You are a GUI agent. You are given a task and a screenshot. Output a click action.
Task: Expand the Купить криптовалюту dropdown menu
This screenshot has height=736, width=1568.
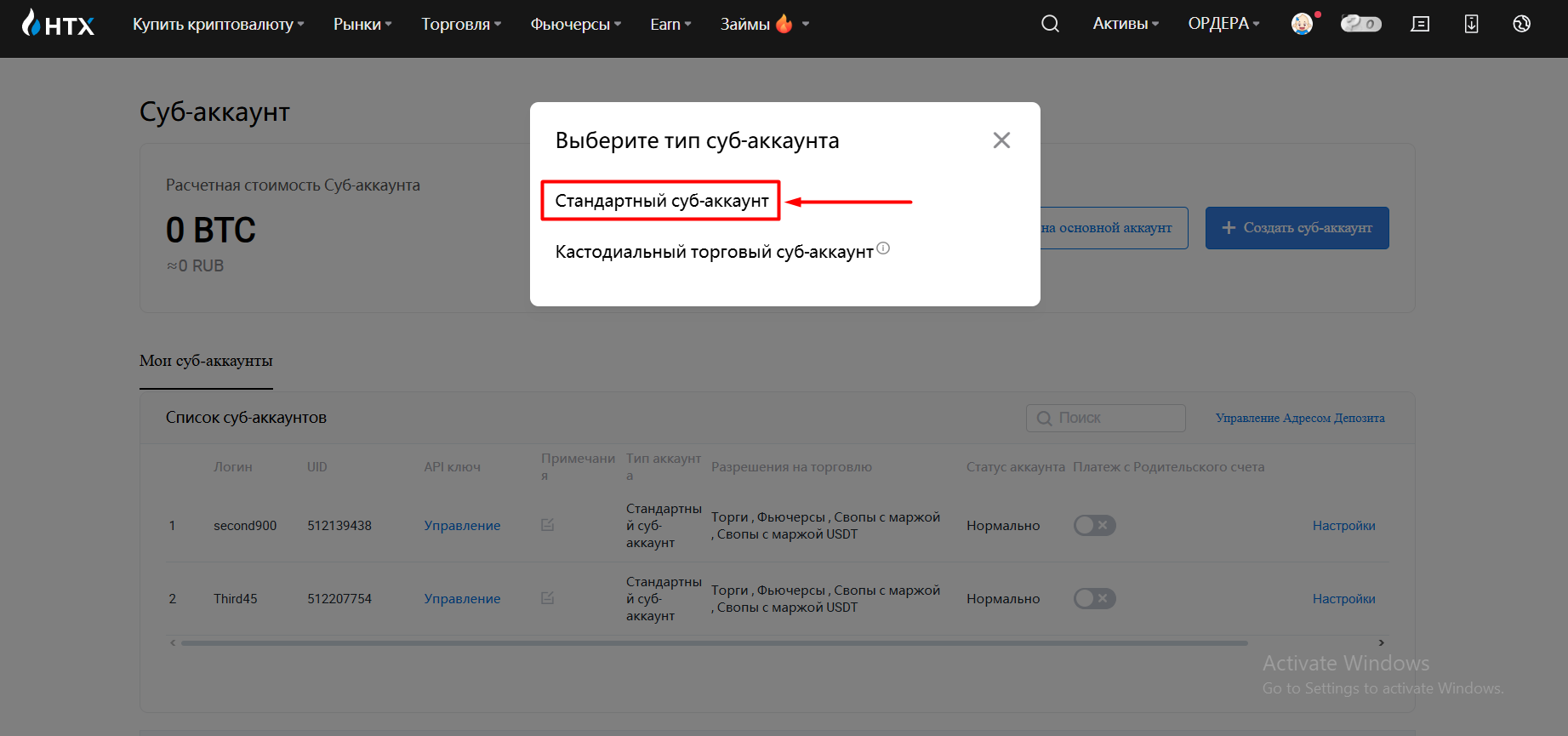pyautogui.click(x=219, y=24)
